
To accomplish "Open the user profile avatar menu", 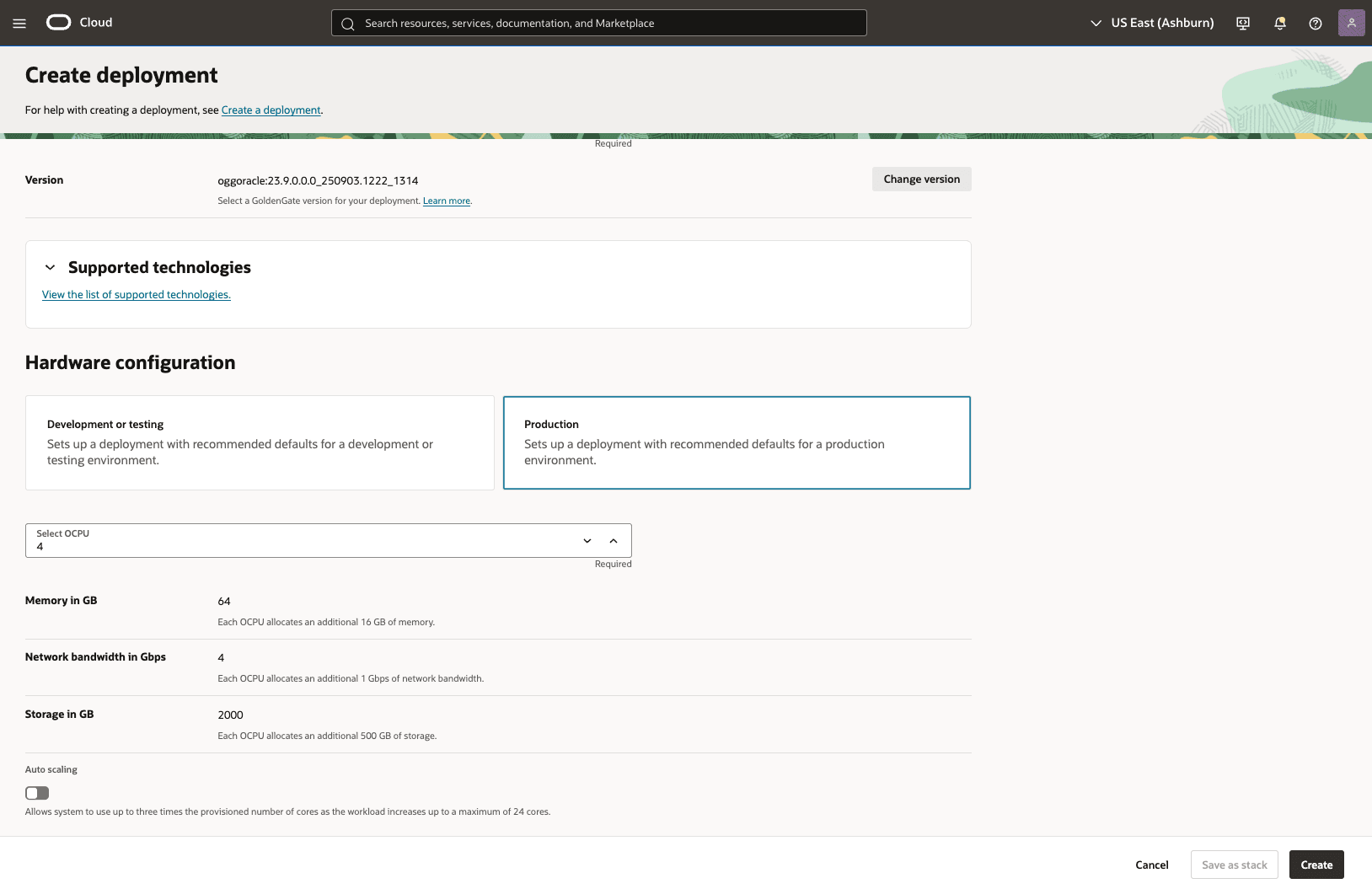I will click(x=1352, y=23).
